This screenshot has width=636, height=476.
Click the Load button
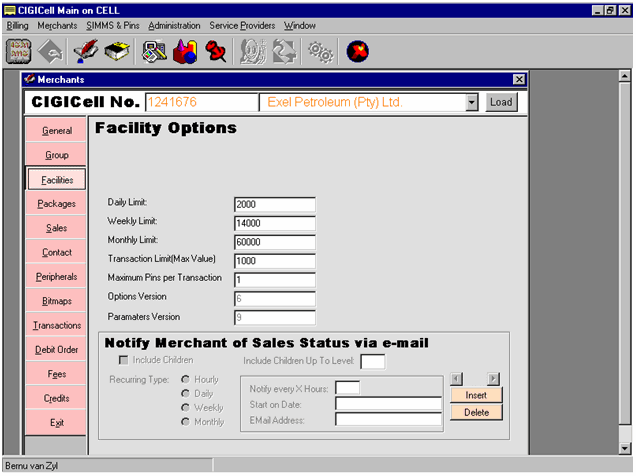pos(501,102)
